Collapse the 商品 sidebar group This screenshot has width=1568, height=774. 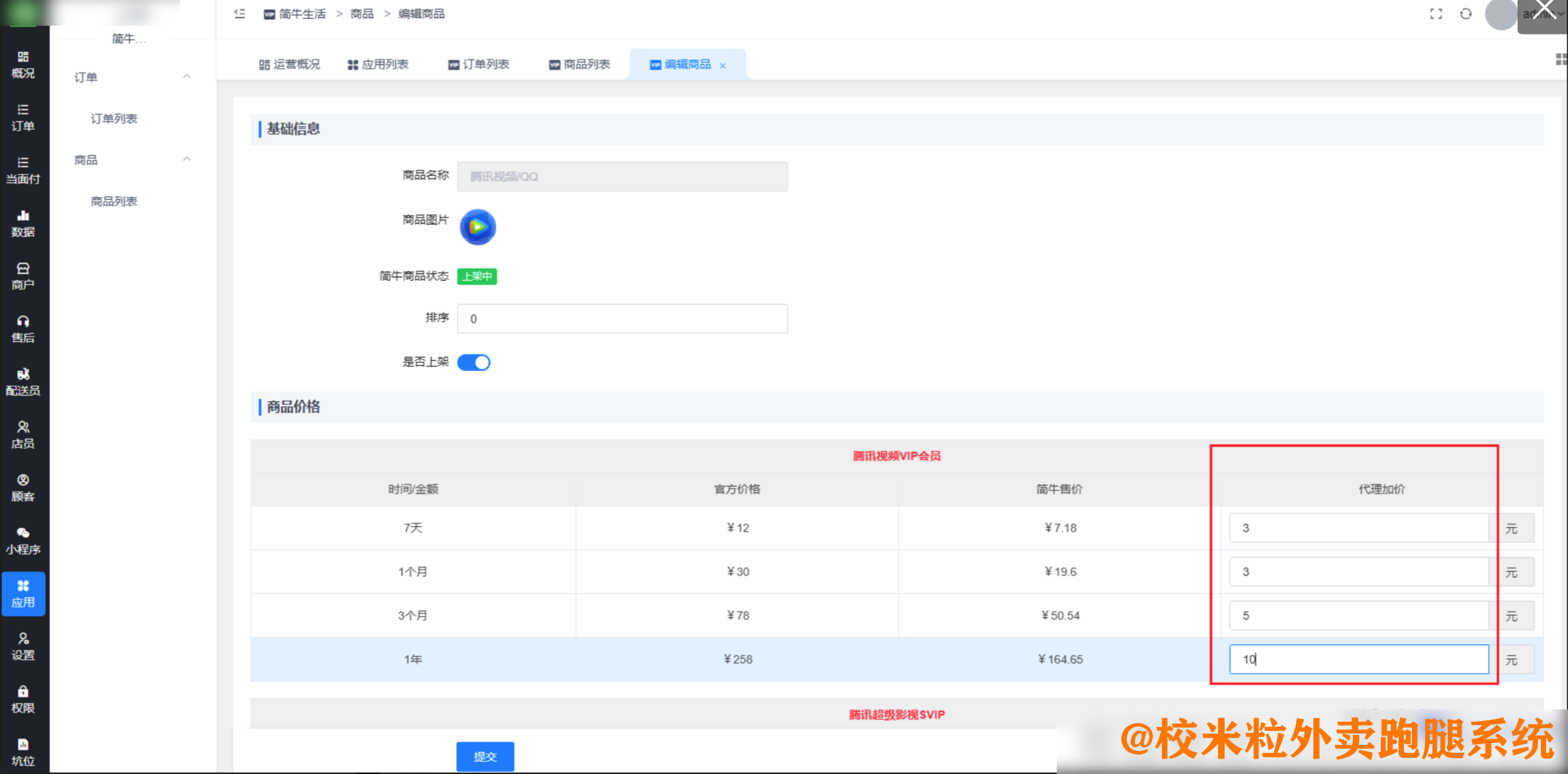pyautogui.click(x=187, y=159)
